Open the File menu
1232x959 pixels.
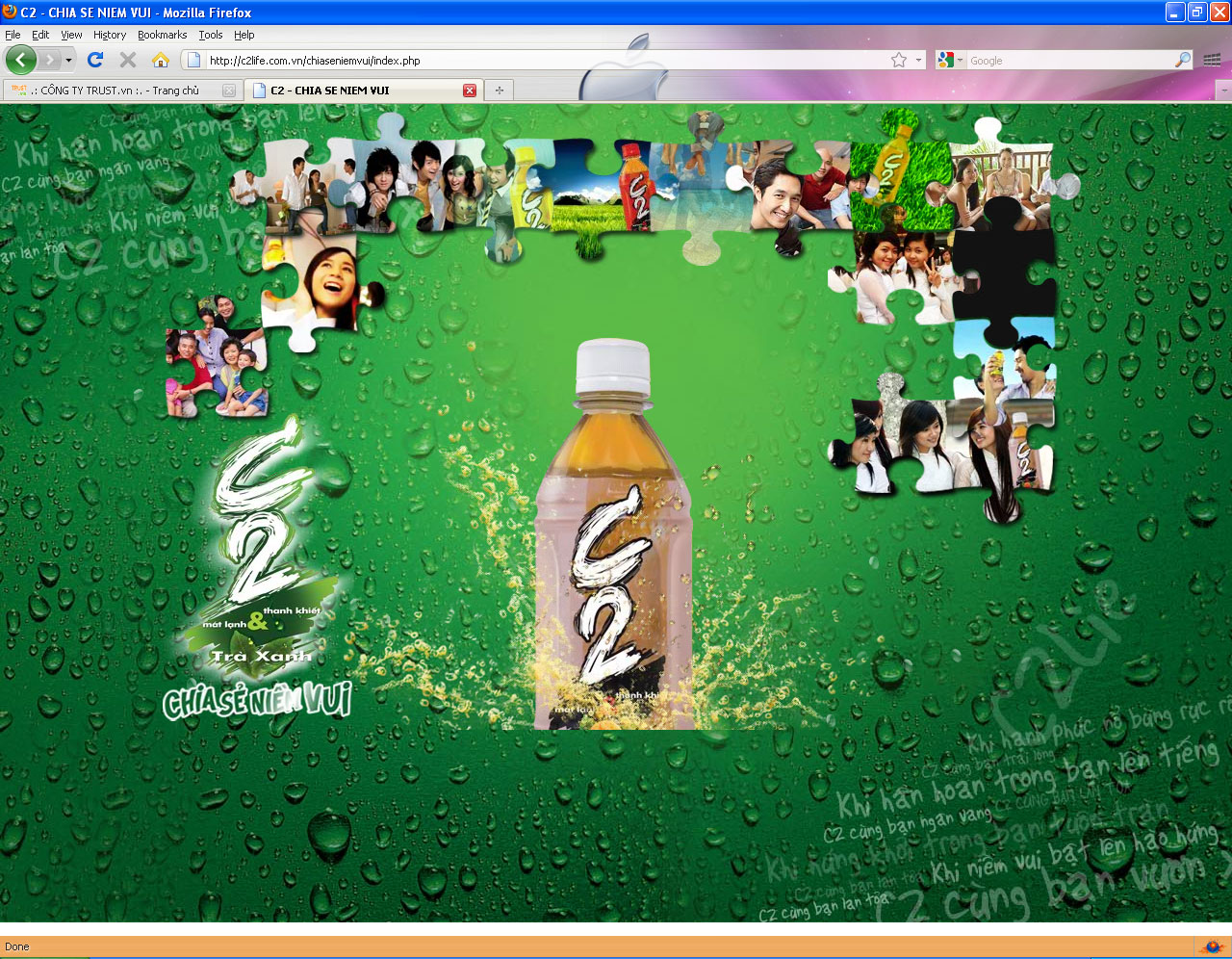13,35
